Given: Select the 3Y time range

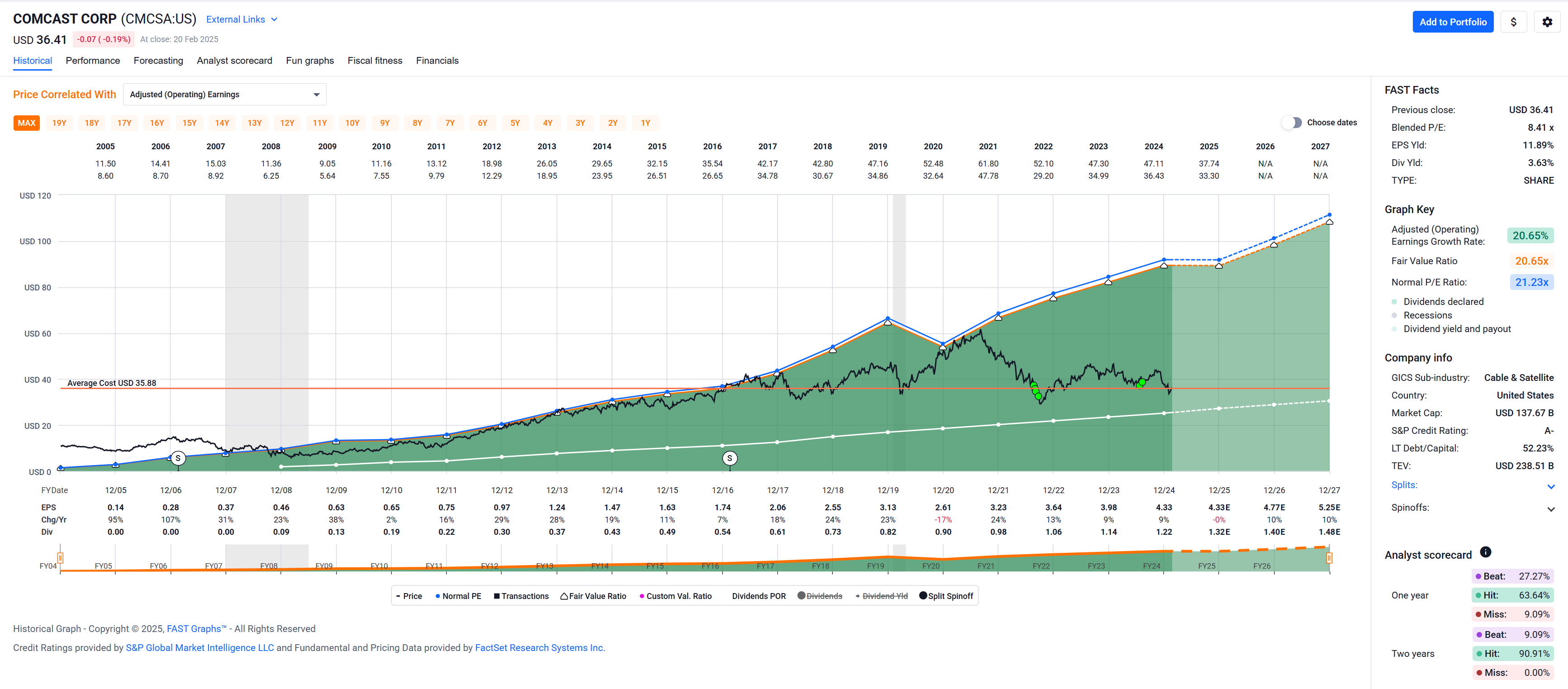Looking at the screenshot, I should tap(580, 123).
